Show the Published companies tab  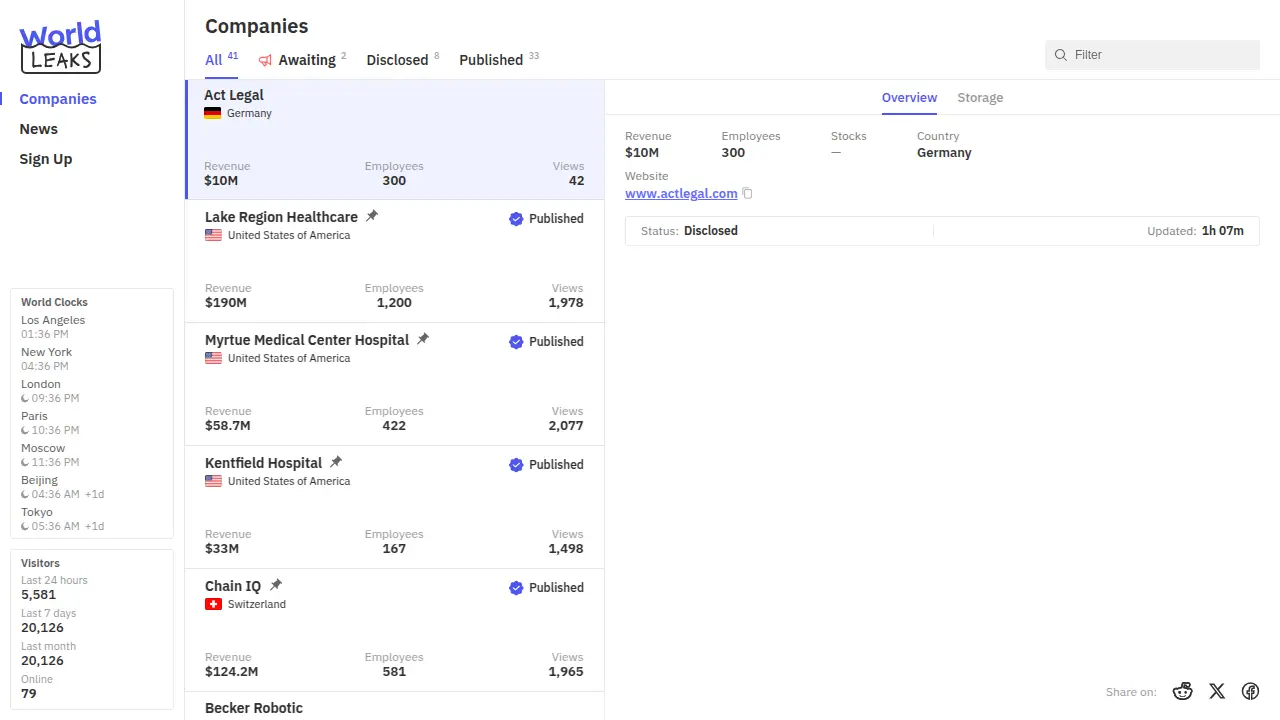pos(491,60)
